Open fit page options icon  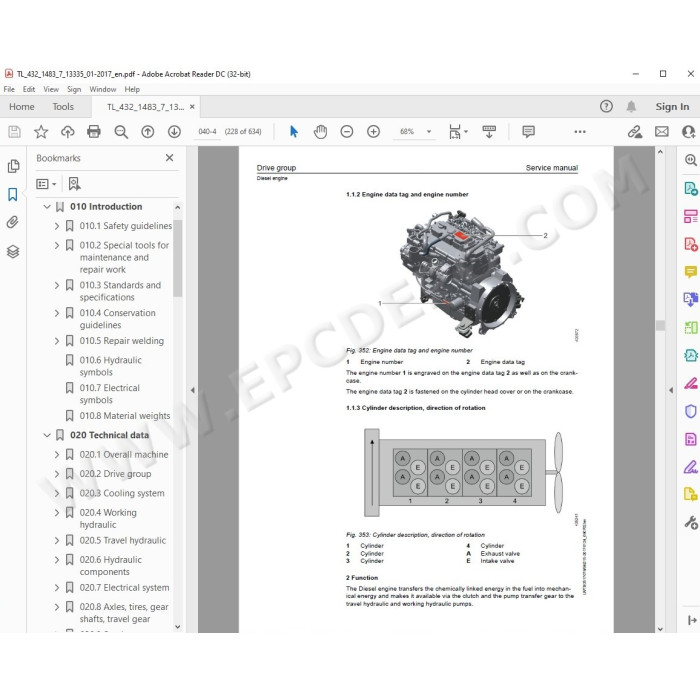(458, 132)
